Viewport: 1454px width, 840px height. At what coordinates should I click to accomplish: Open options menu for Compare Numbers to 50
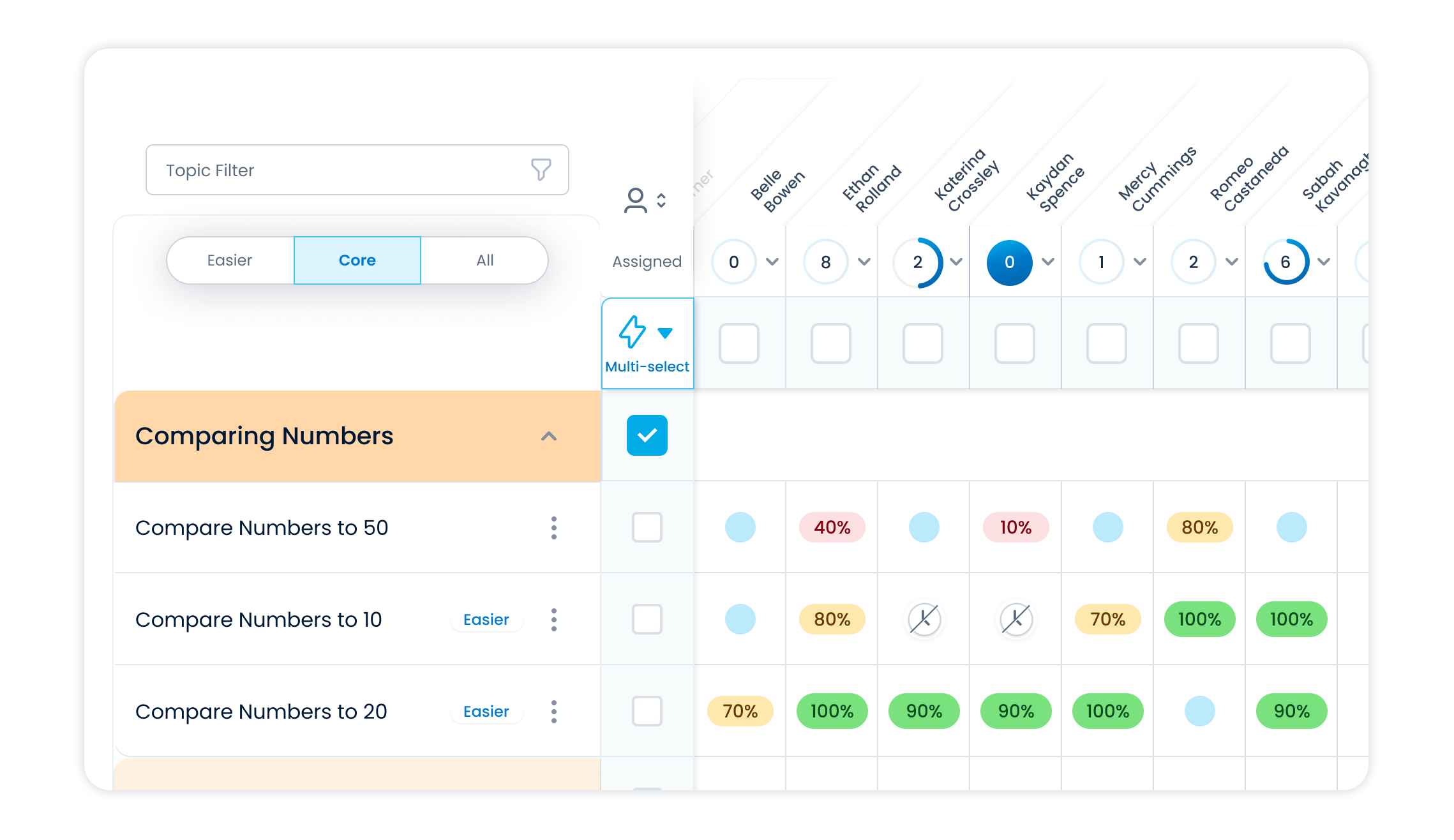coord(553,528)
